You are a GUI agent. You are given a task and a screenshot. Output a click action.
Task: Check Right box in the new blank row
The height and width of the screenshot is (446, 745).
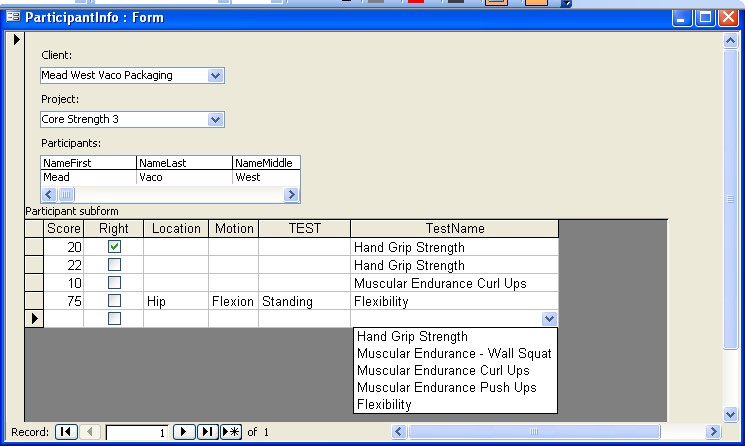114,319
